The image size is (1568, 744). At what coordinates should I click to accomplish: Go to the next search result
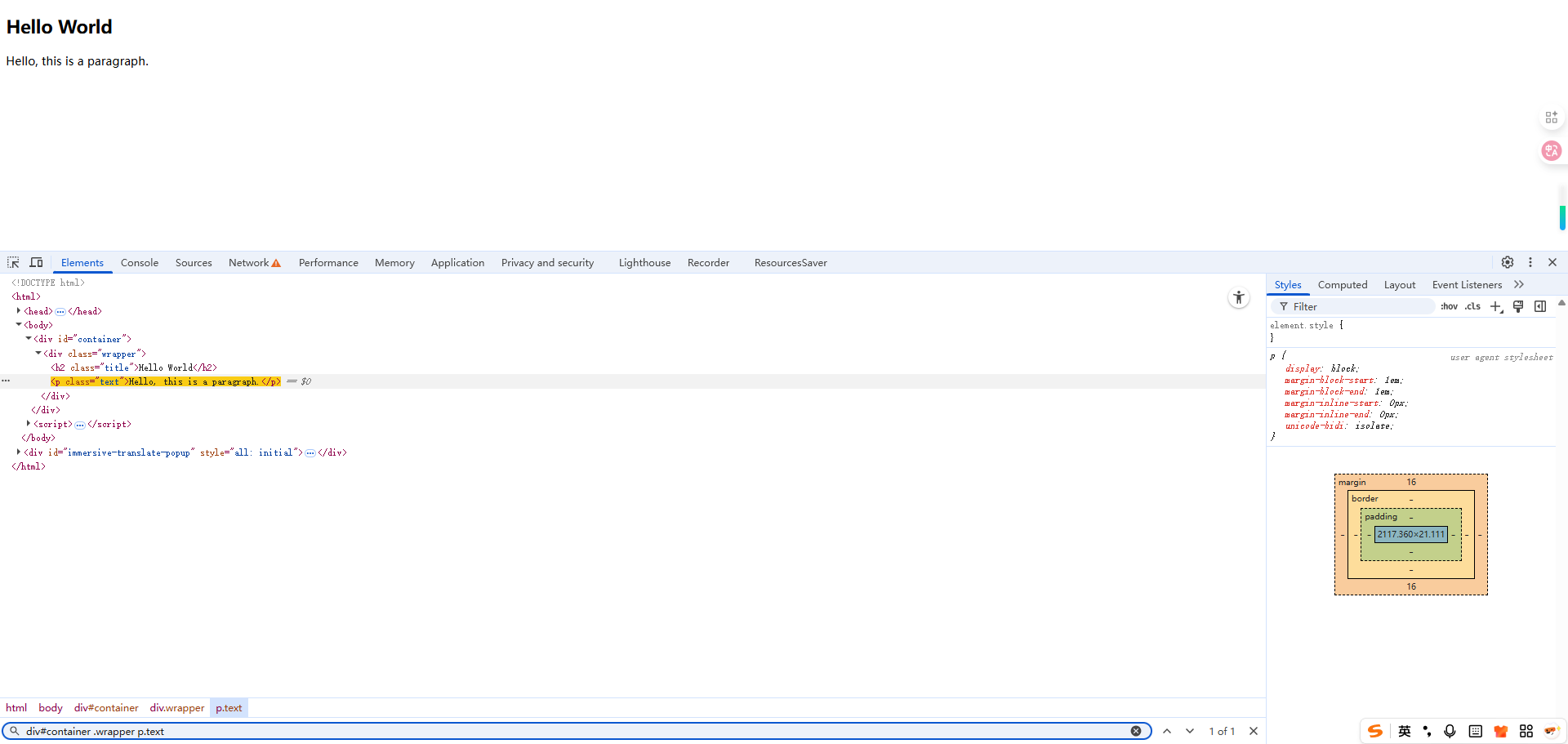coord(1190,731)
